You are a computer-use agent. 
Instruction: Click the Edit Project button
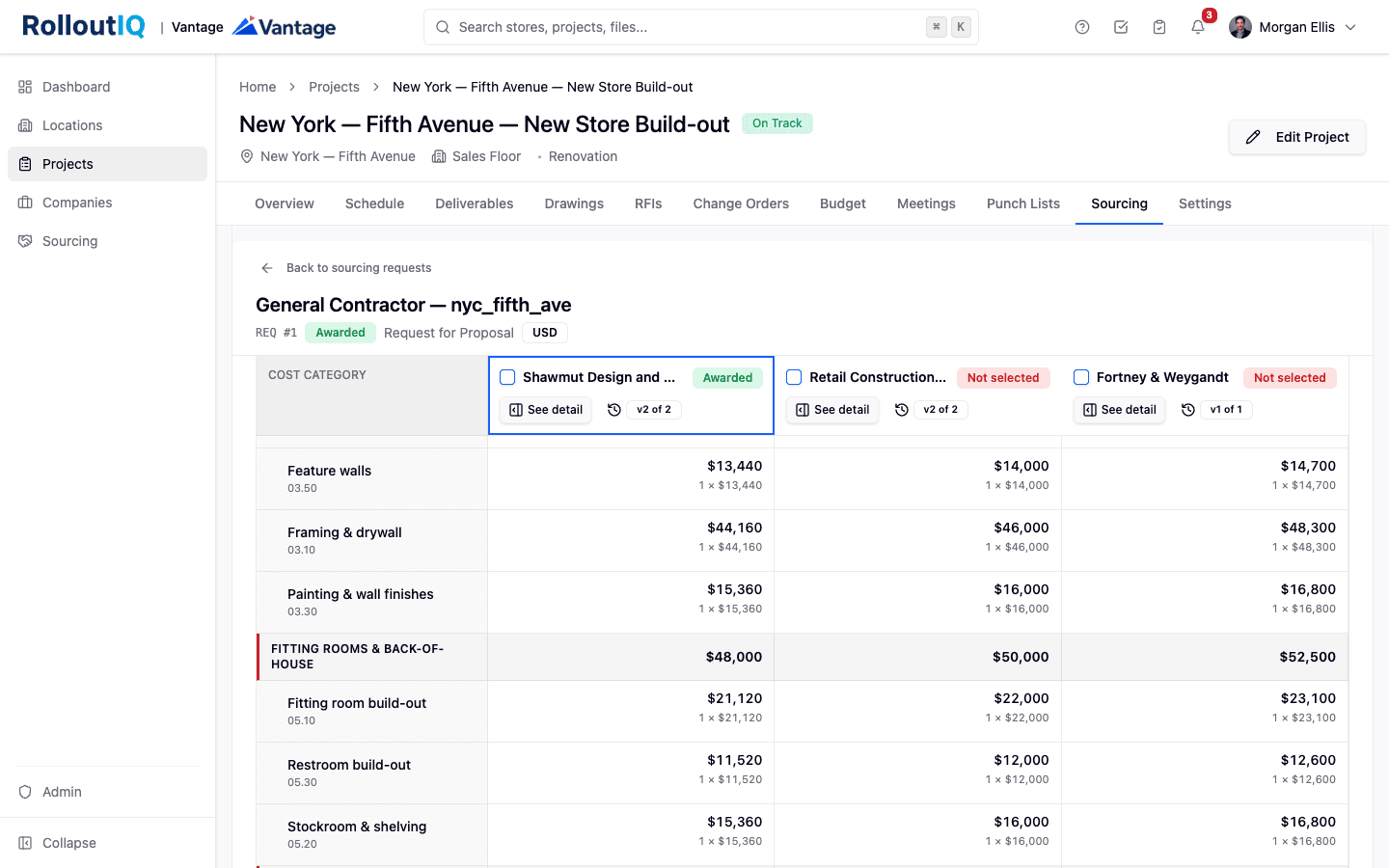[x=1296, y=137]
